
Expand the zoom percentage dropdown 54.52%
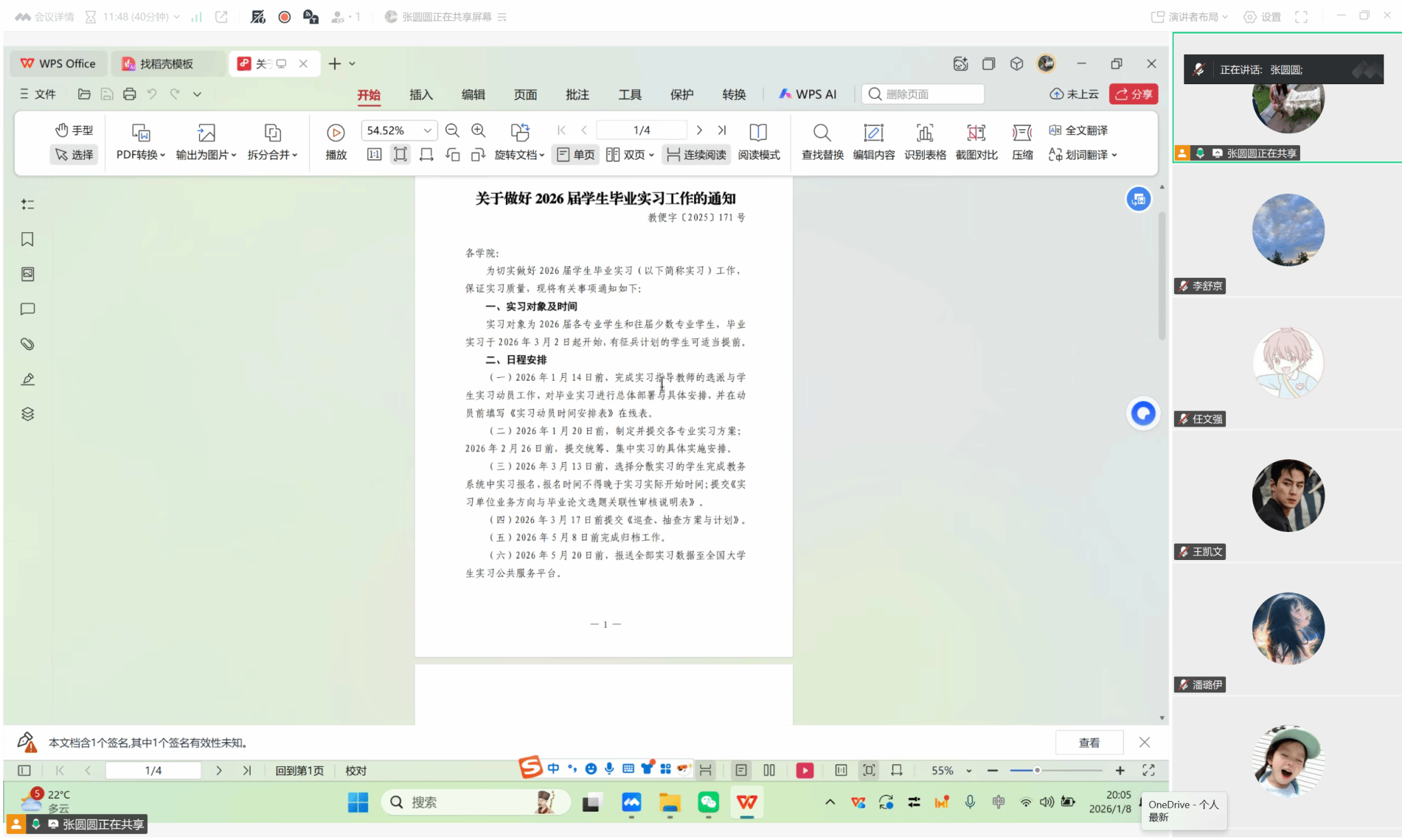(427, 130)
